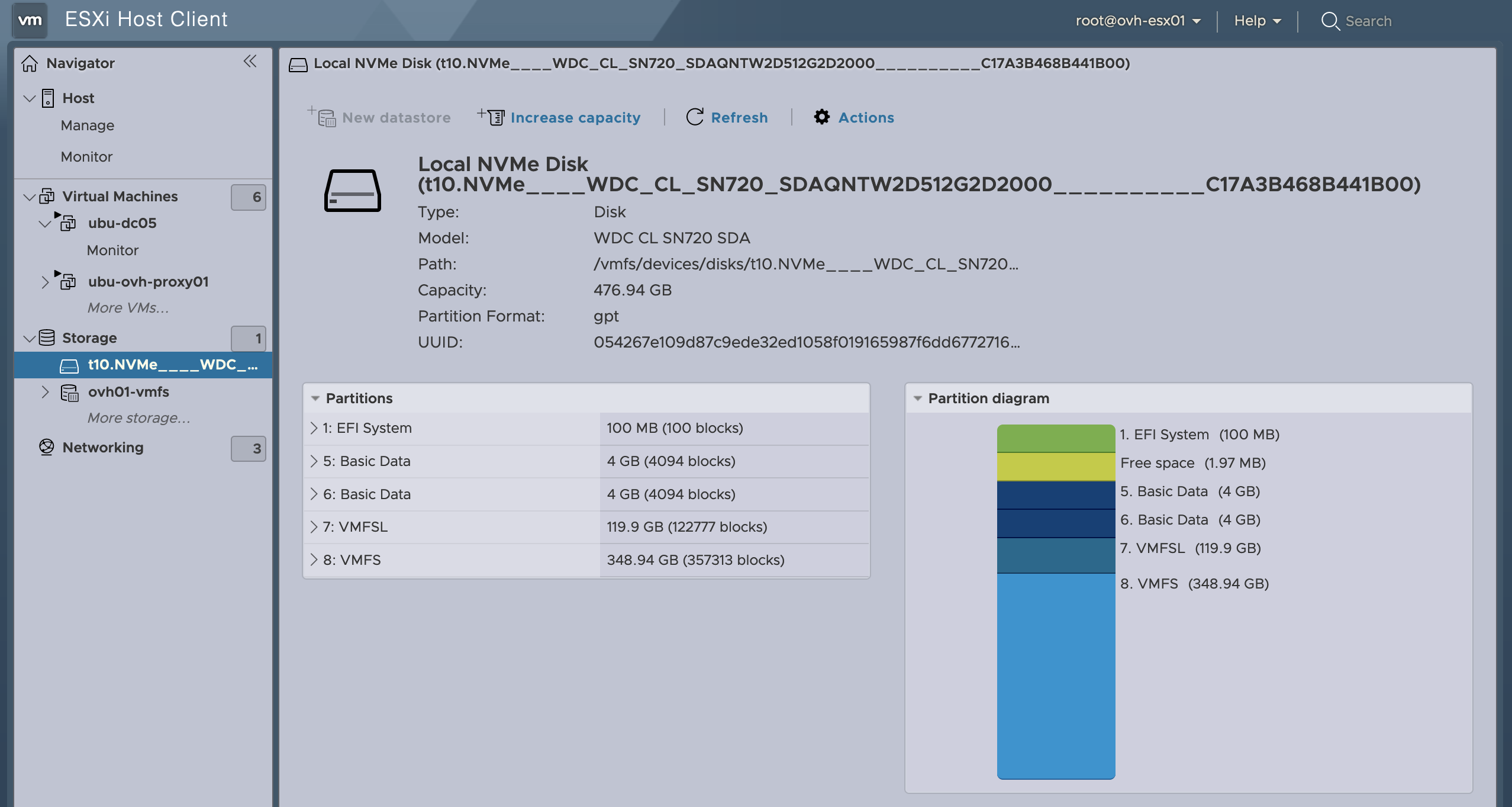This screenshot has height=807, width=1512.
Task: Expand partition 8: VMFS row
Action: [x=314, y=560]
